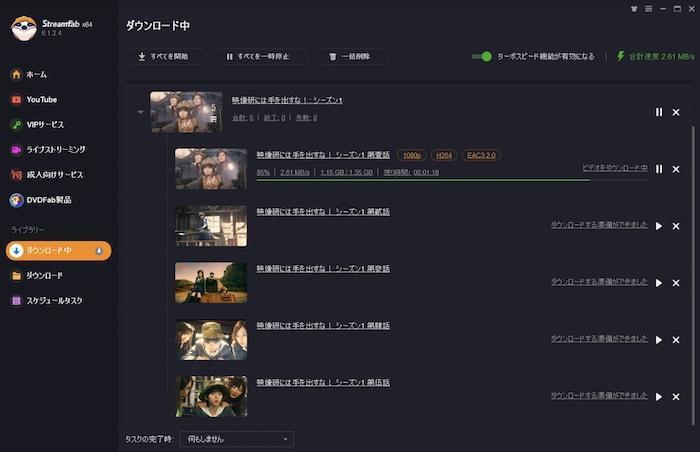The image size is (700, 452).
Task: Click the 第參話 episode thumbnail
Action: coord(211,283)
